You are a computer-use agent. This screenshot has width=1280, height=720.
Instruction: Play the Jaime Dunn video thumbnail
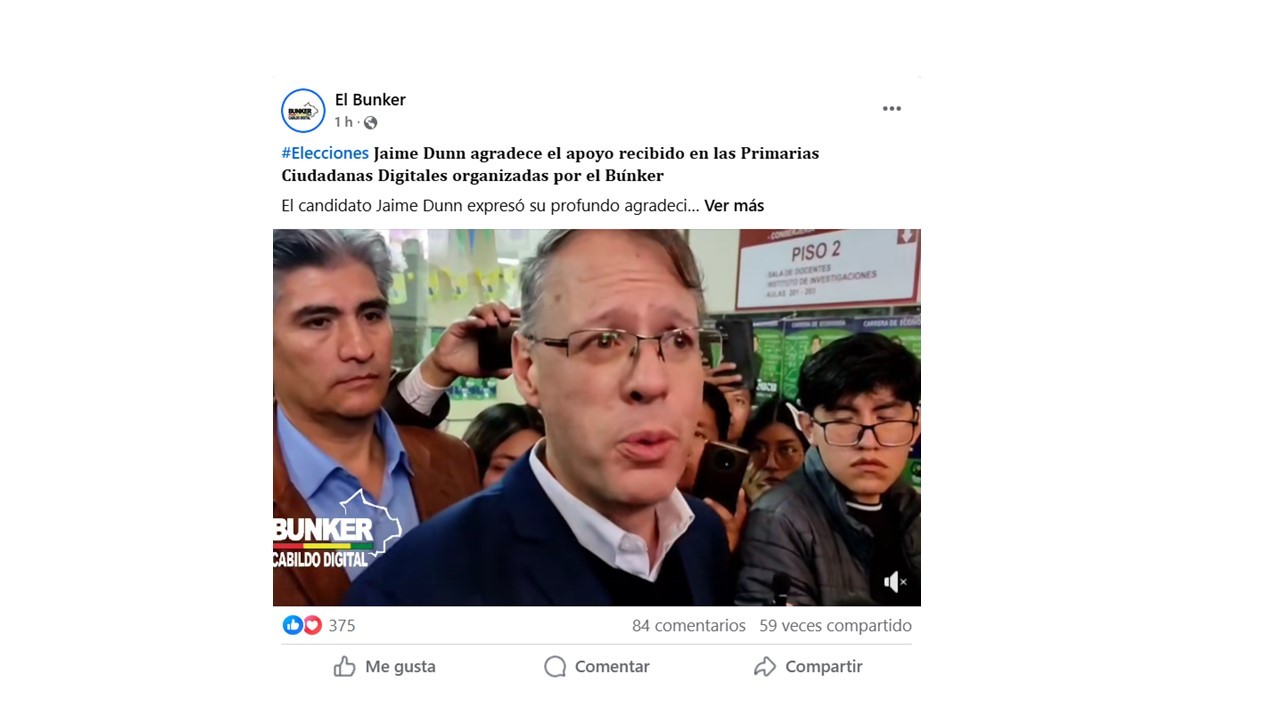596,417
